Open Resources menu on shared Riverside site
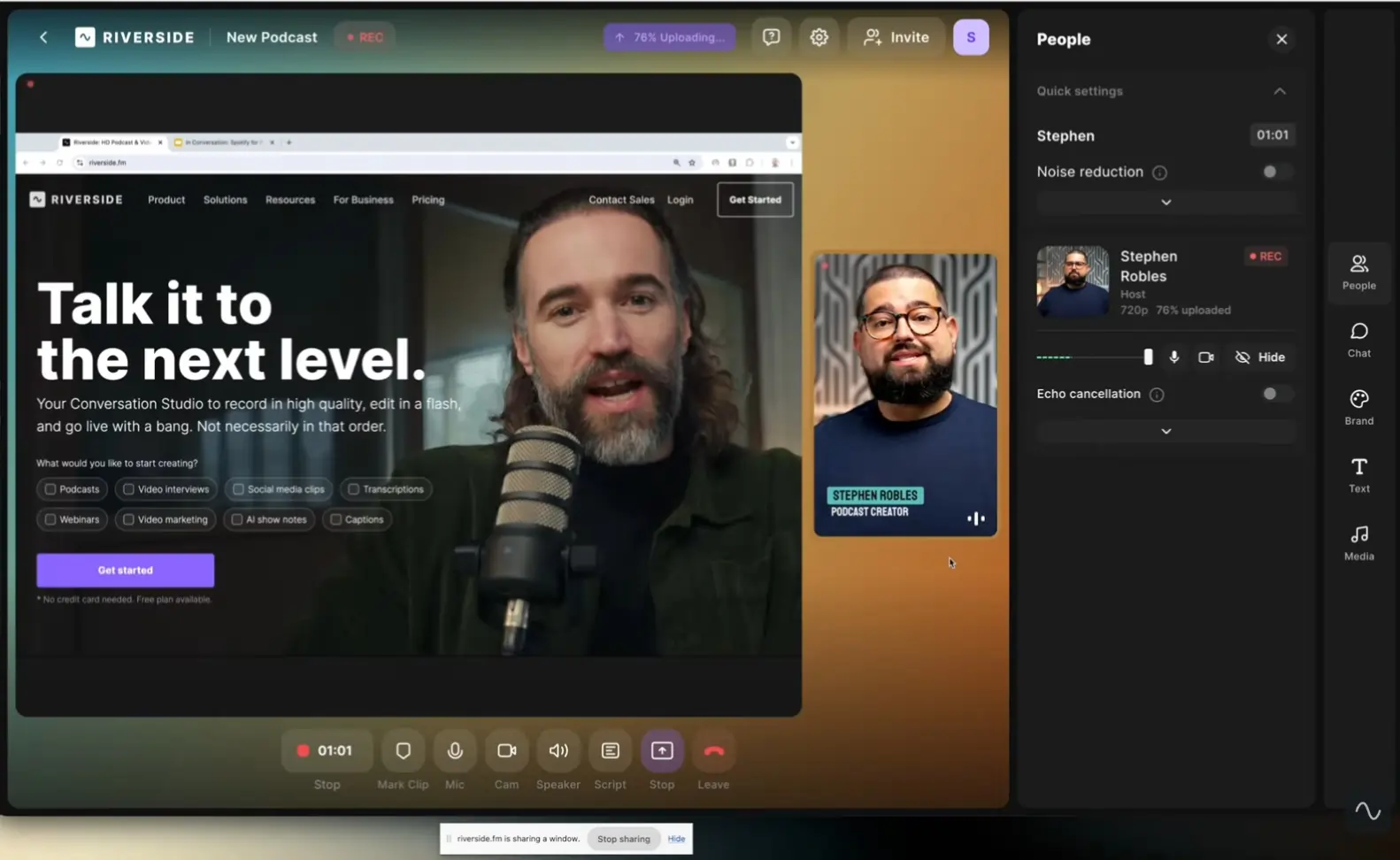 click(290, 200)
